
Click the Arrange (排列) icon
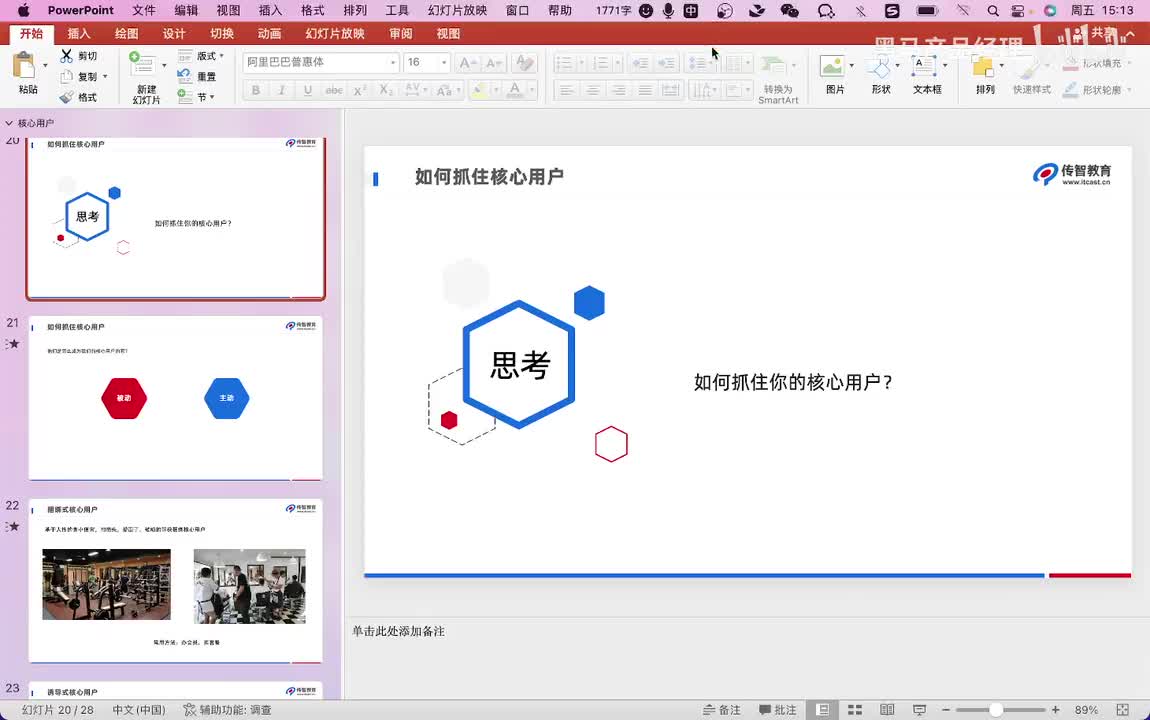[x=982, y=67]
